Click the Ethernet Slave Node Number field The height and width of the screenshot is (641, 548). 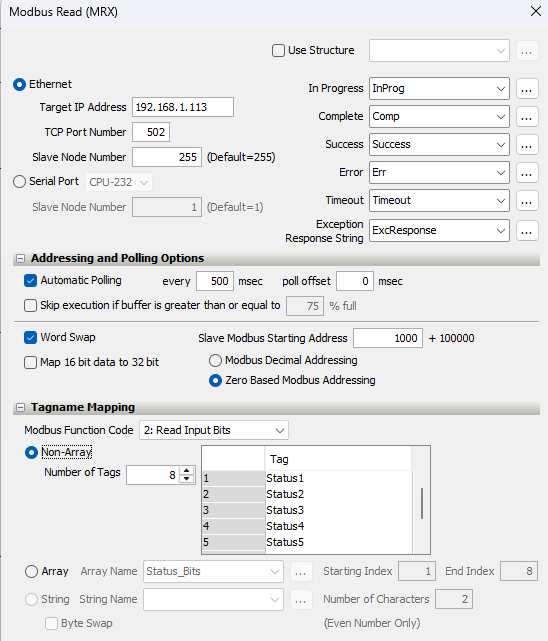(167, 157)
